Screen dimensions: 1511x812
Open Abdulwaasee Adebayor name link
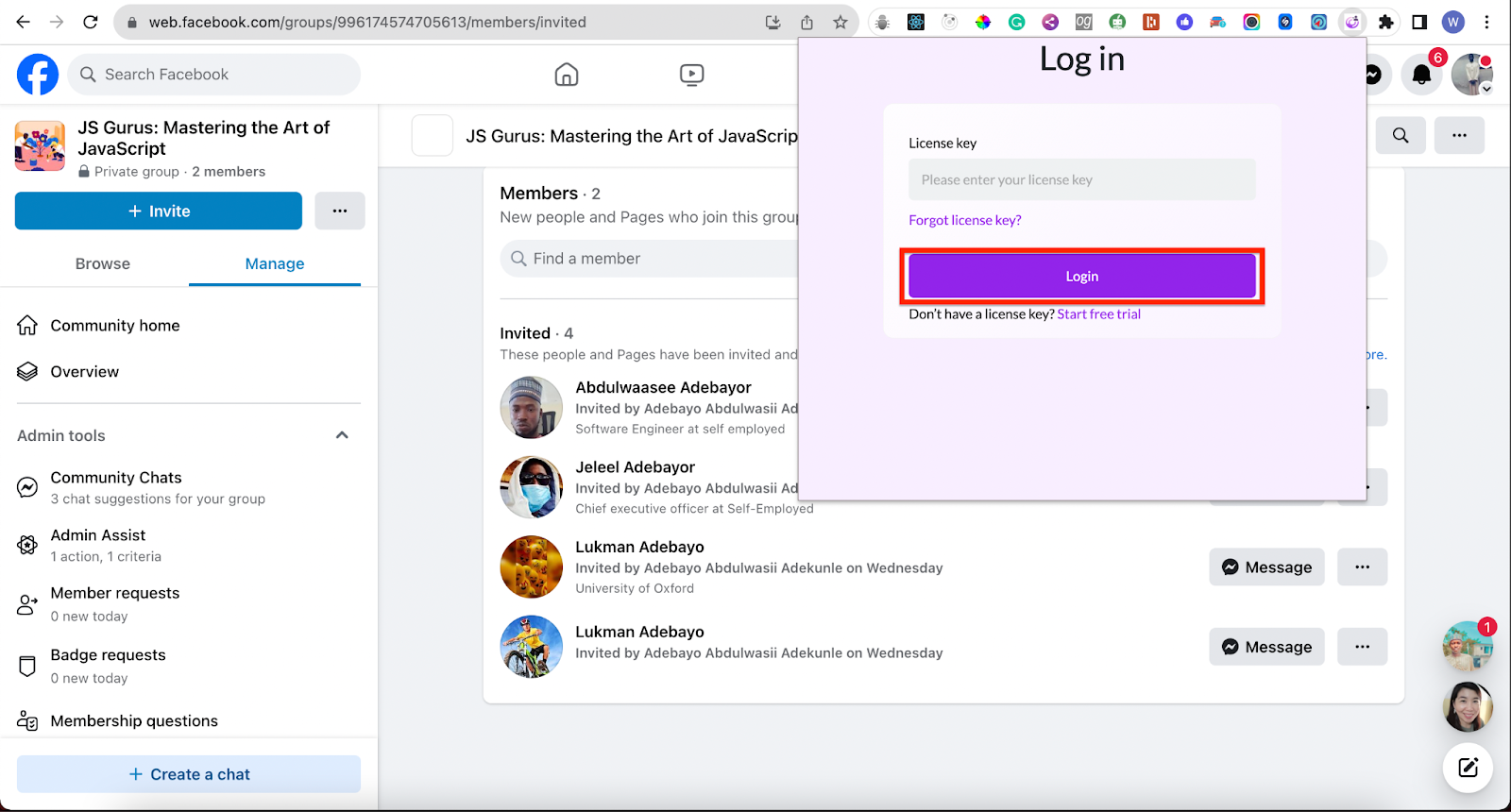pos(664,387)
